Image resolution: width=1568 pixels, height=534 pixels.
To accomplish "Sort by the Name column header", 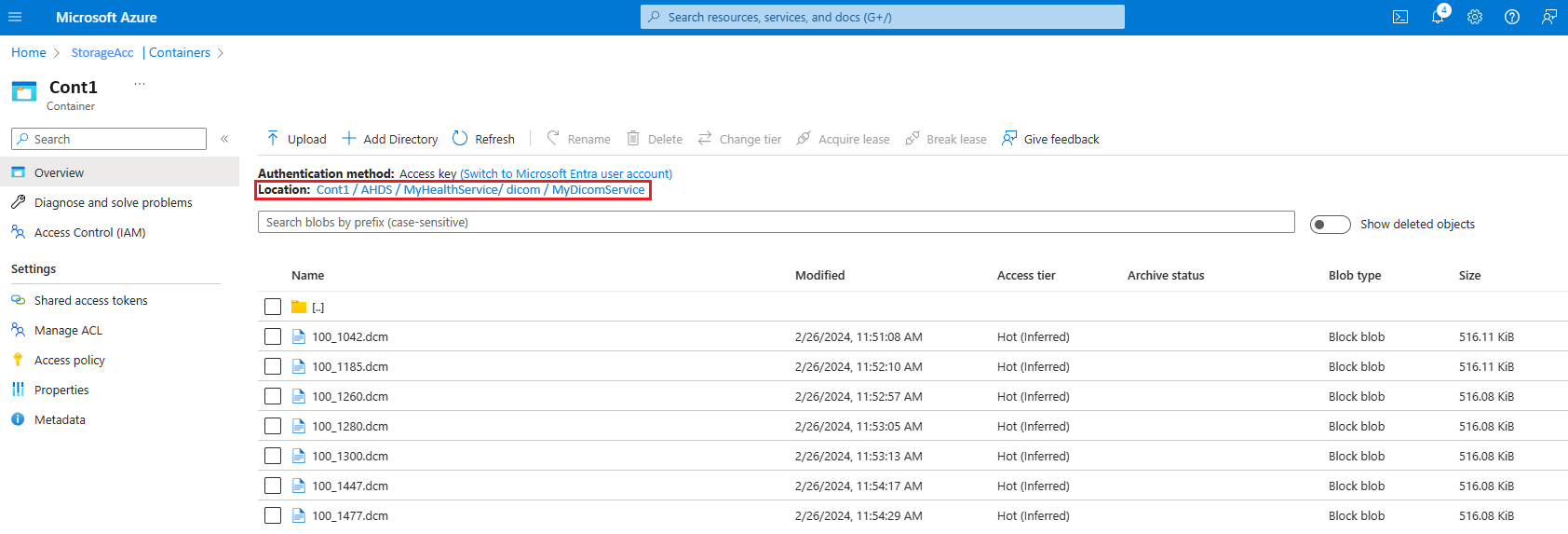I will click(x=308, y=275).
